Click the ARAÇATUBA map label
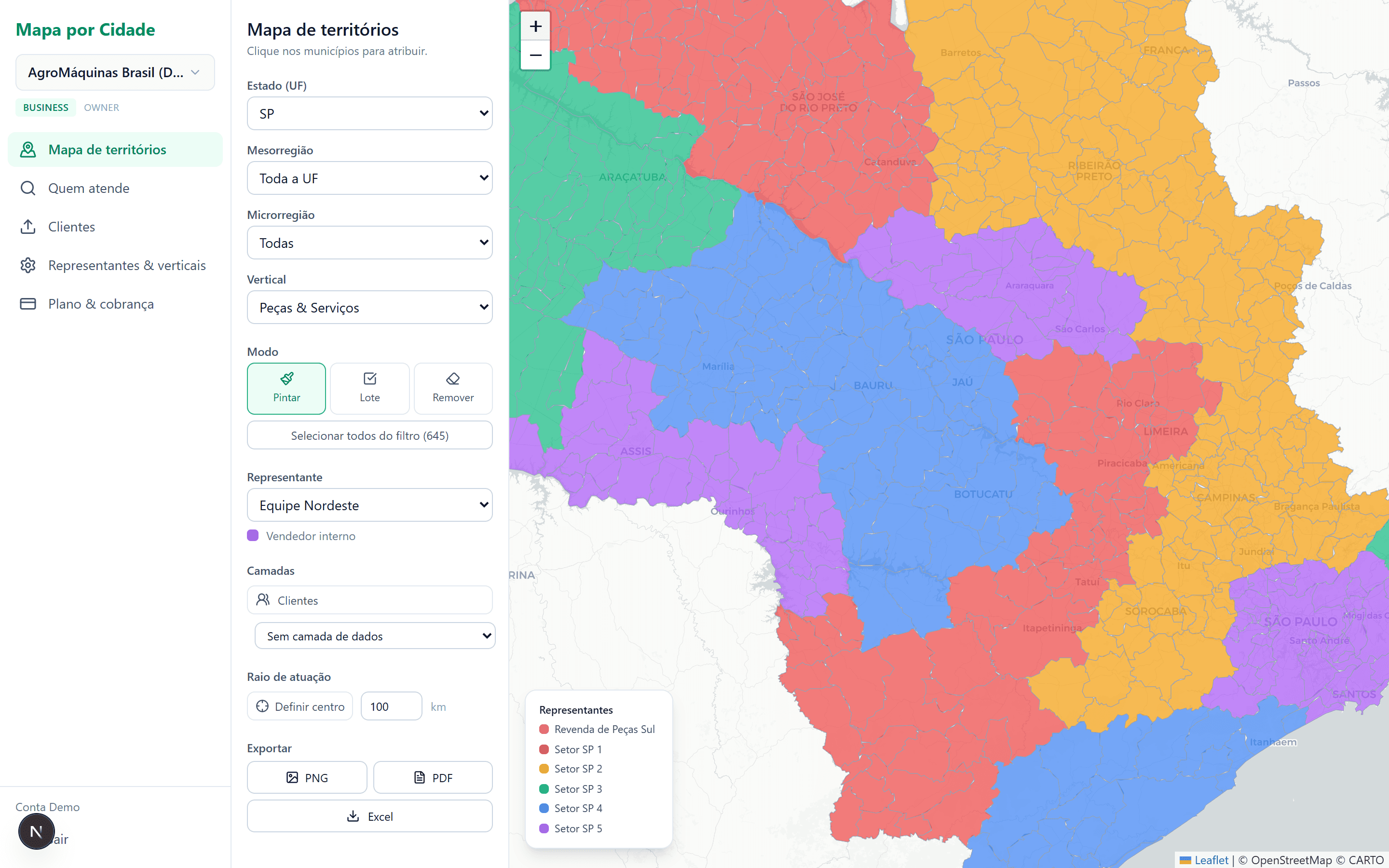This screenshot has height=868, width=1389. 632,177
